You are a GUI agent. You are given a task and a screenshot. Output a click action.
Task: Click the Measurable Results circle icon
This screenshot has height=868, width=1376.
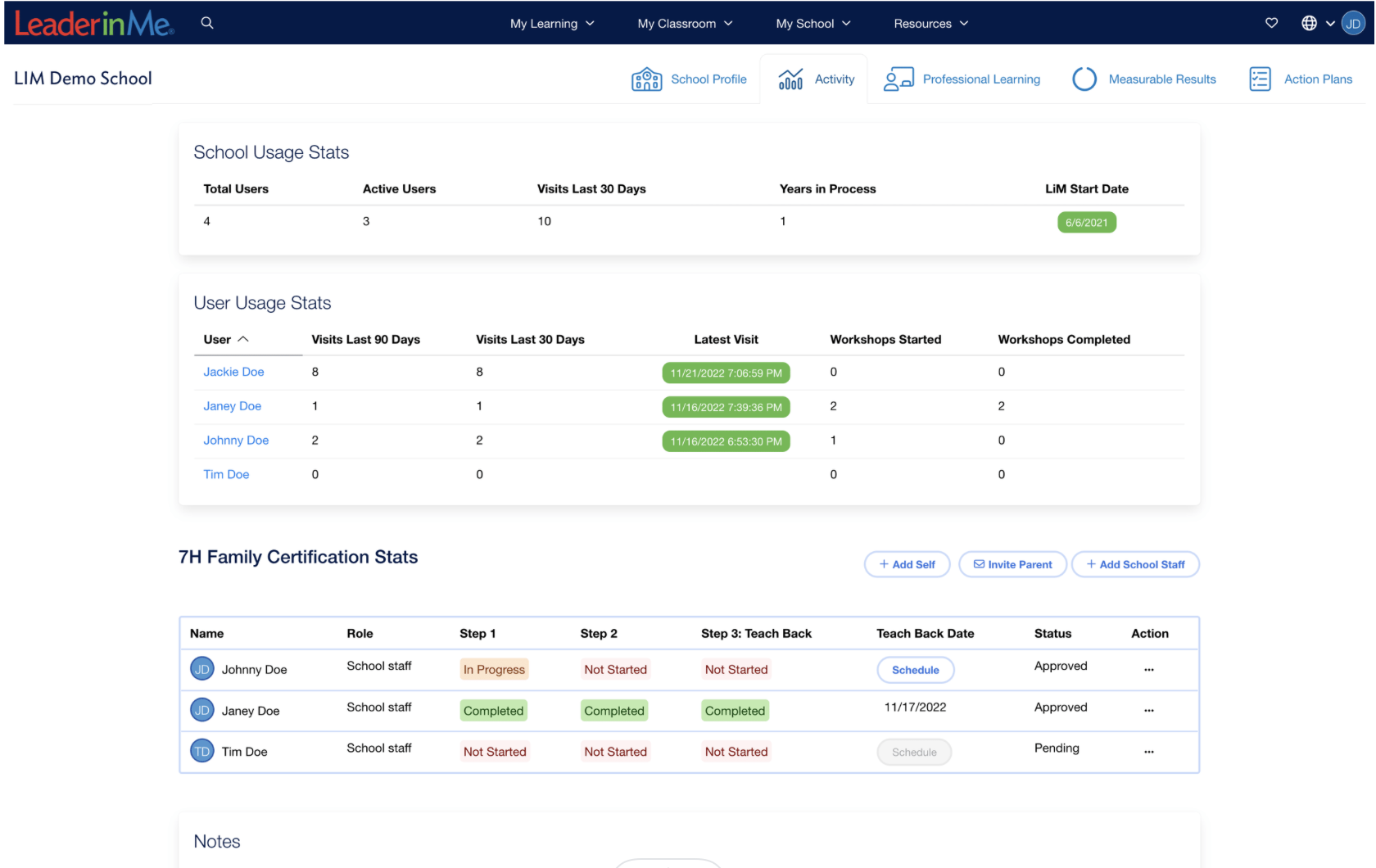pos(1084,79)
